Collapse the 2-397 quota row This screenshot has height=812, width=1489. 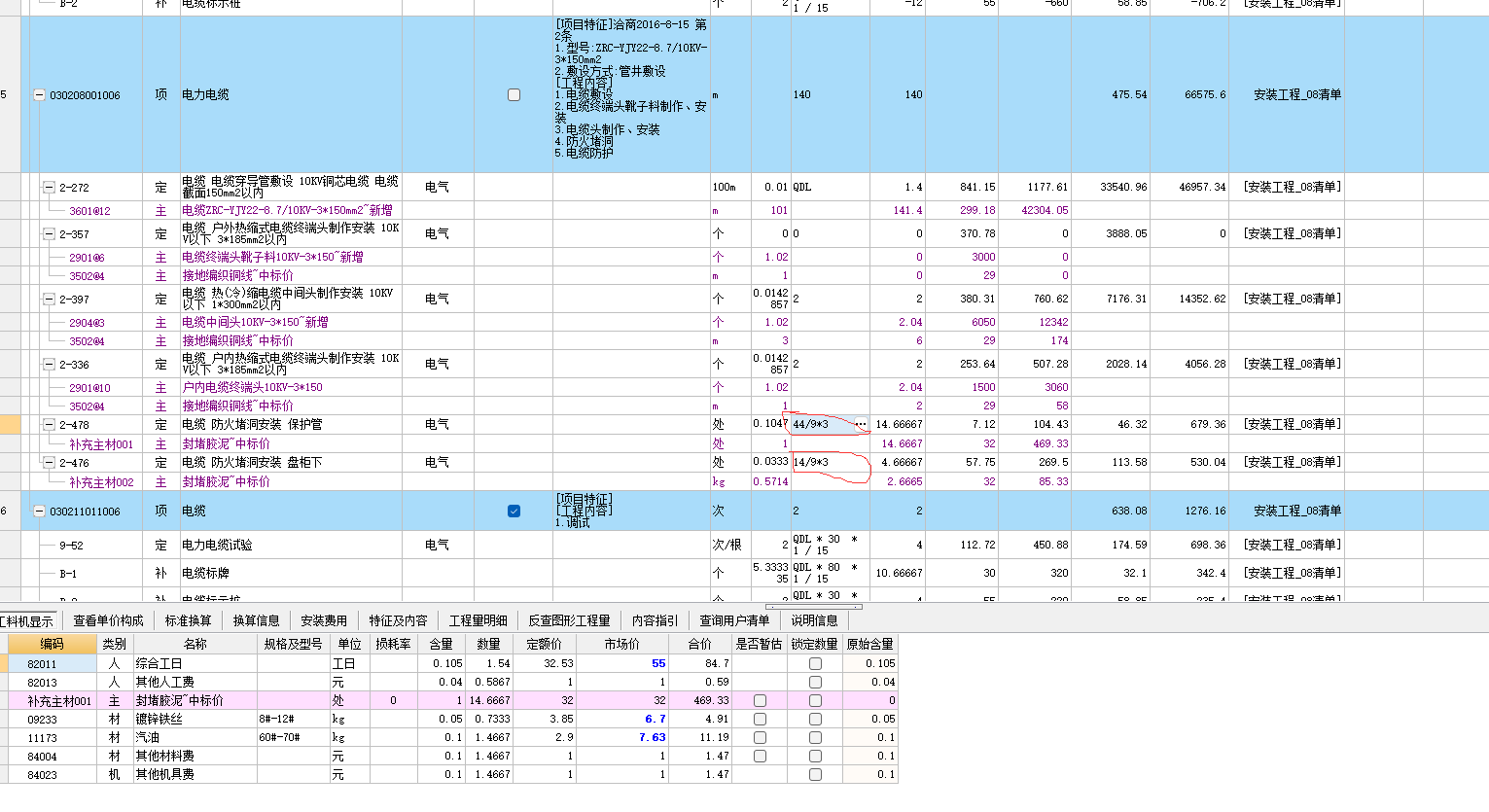click(49, 300)
